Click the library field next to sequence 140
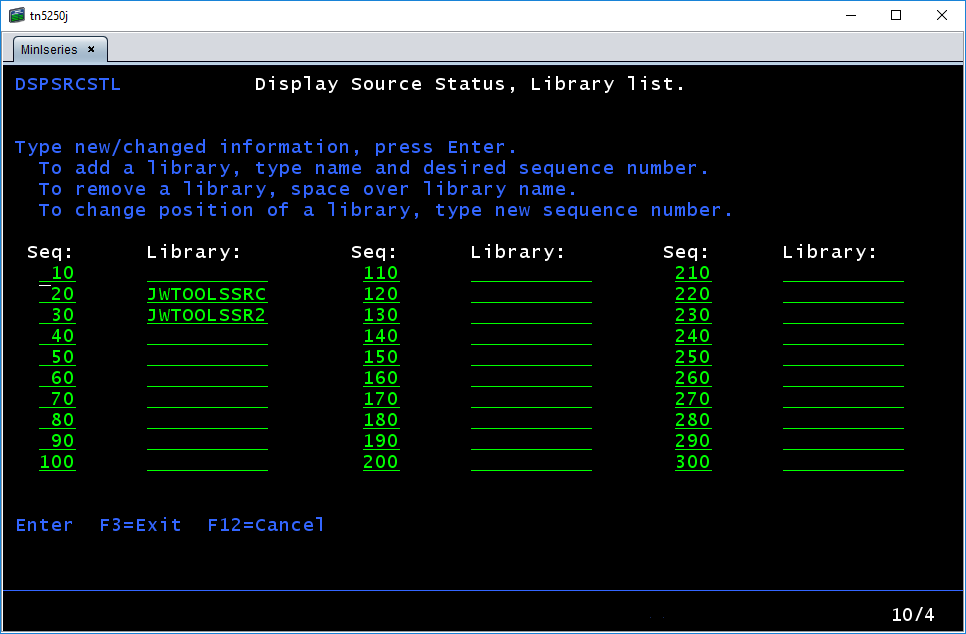The height and width of the screenshot is (634, 966). coord(531,336)
